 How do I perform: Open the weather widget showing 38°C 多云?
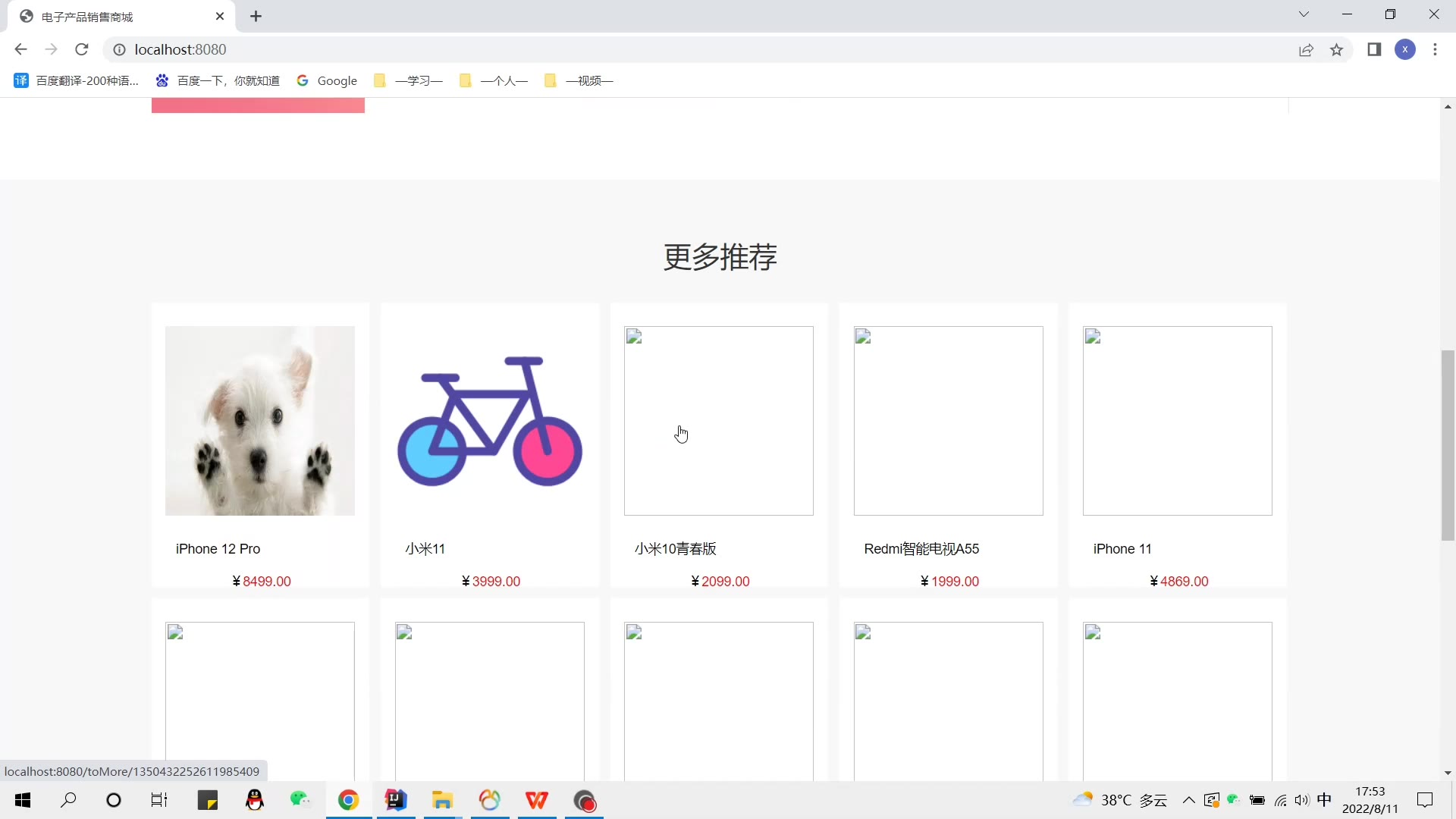(1120, 800)
